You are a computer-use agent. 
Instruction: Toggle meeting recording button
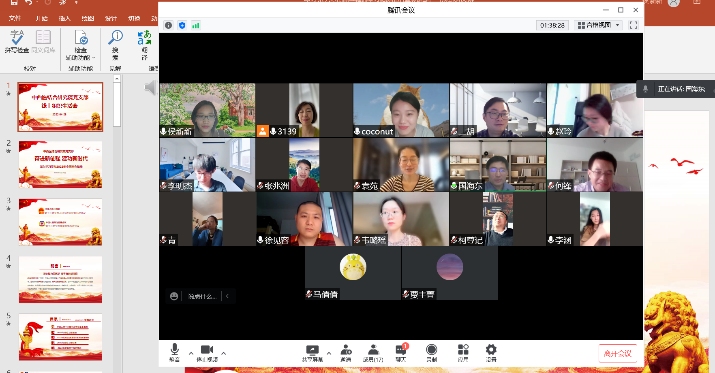point(431,353)
